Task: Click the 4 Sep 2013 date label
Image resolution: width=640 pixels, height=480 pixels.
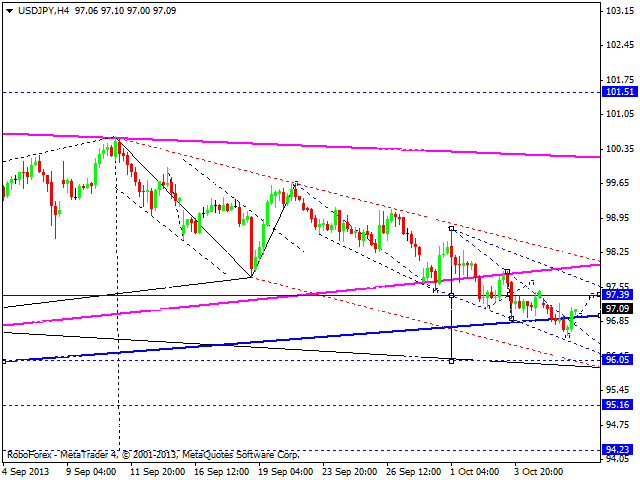Action: tap(27, 468)
